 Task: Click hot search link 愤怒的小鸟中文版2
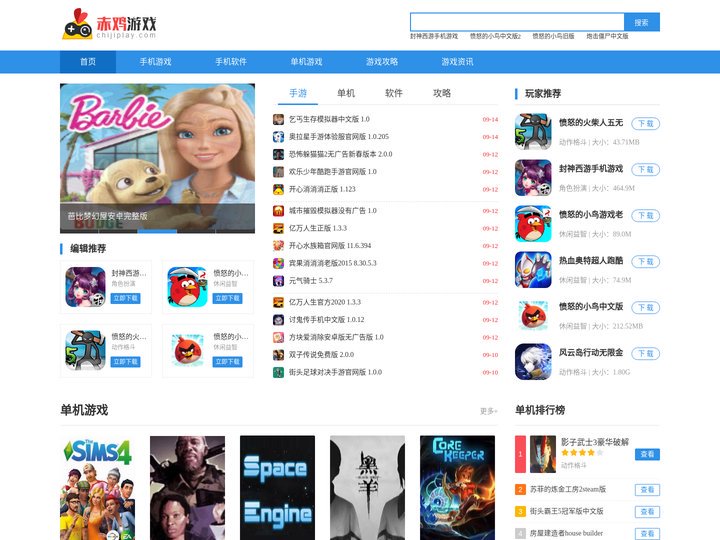pyautogui.click(x=495, y=36)
